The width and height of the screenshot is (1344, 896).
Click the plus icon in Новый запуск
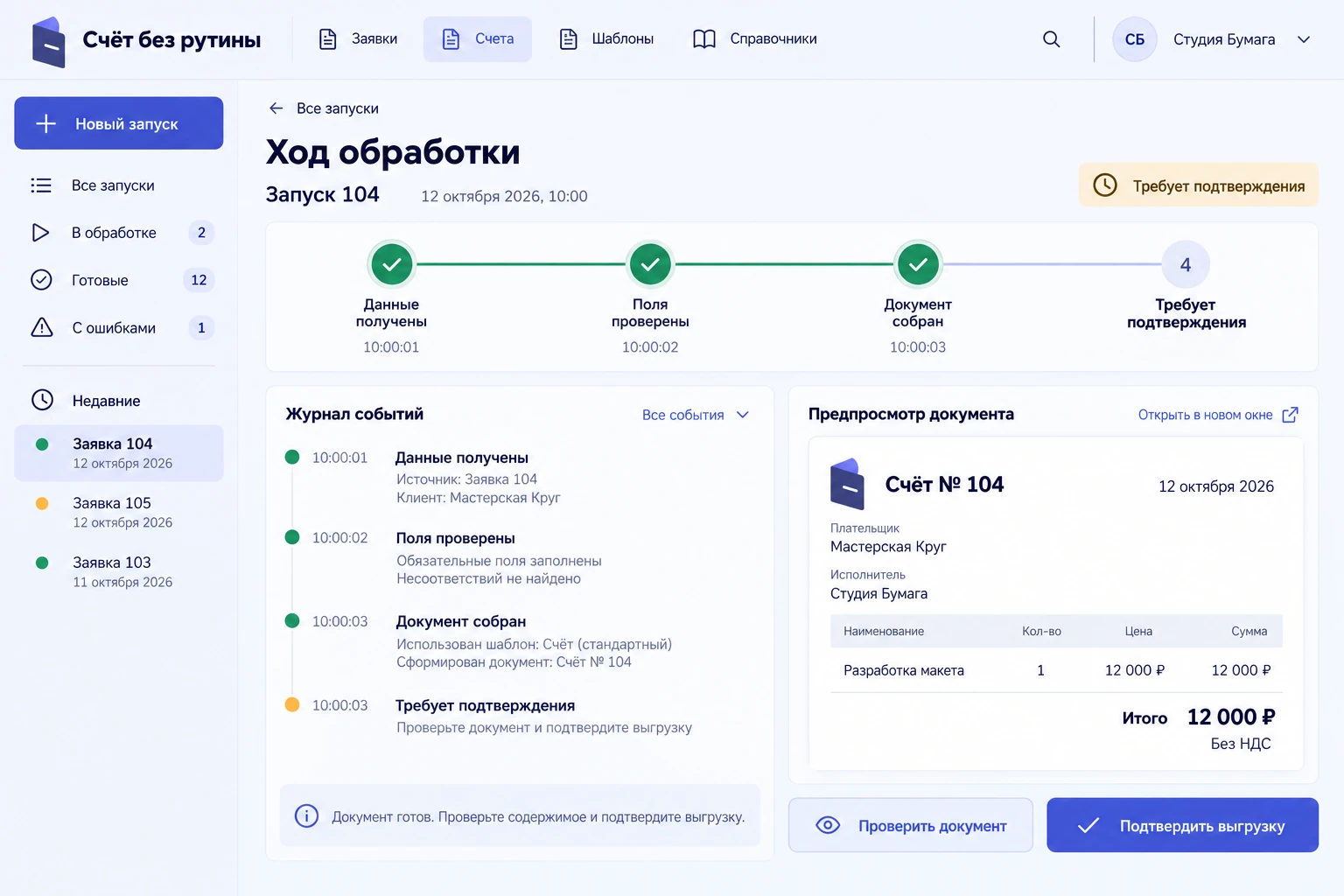click(45, 123)
